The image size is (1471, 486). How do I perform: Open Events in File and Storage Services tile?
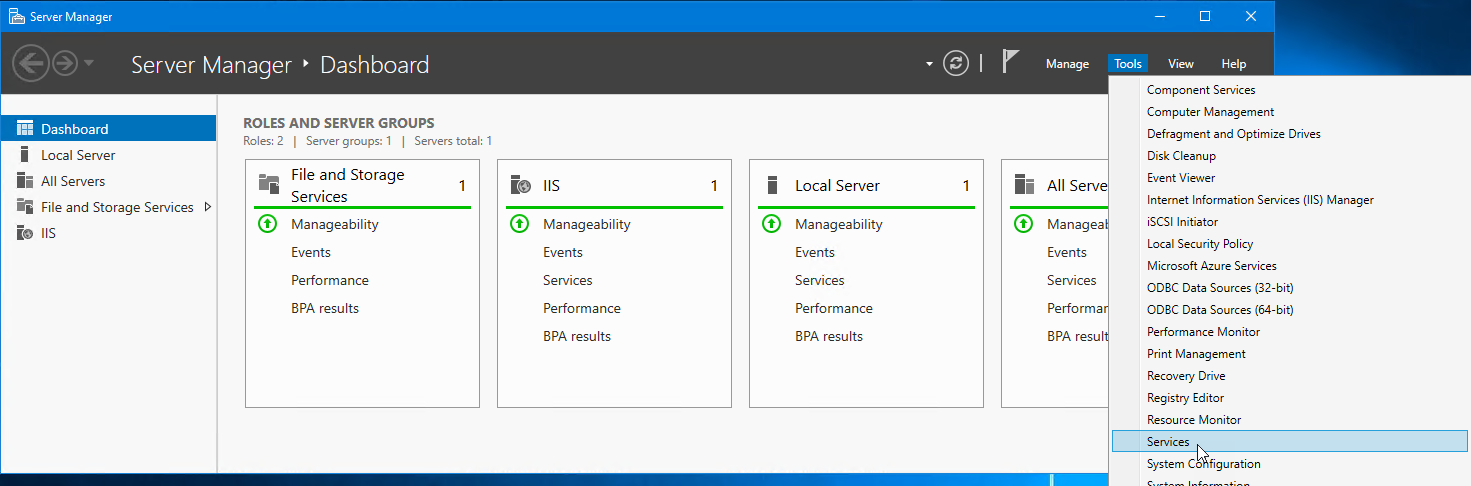pyautogui.click(x=311, y=252)
